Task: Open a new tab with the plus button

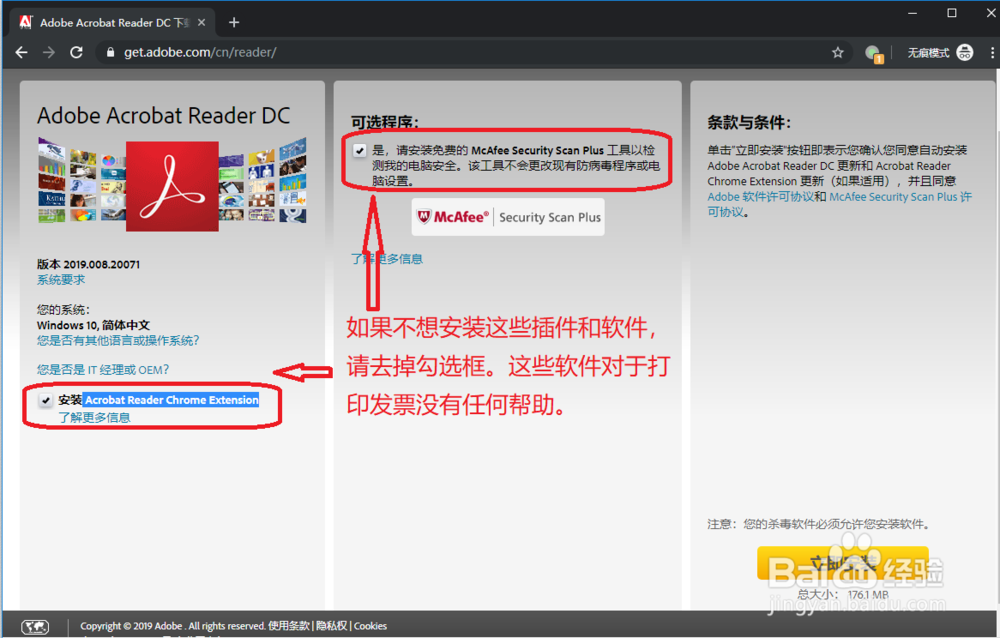Action: click(x=234, y=22)
